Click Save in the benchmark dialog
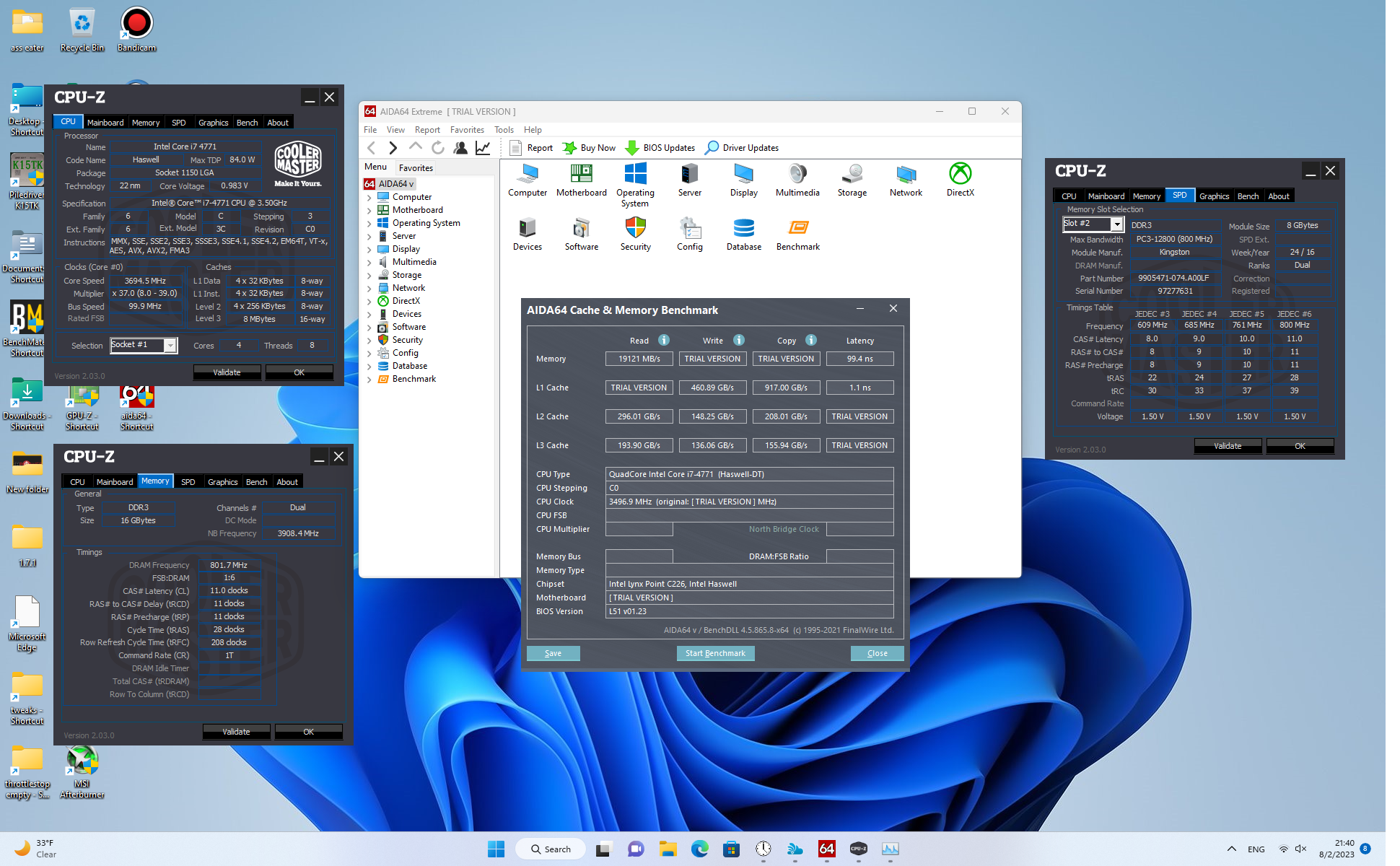The width and height of the screenshot is (1400, 866). 553,653
